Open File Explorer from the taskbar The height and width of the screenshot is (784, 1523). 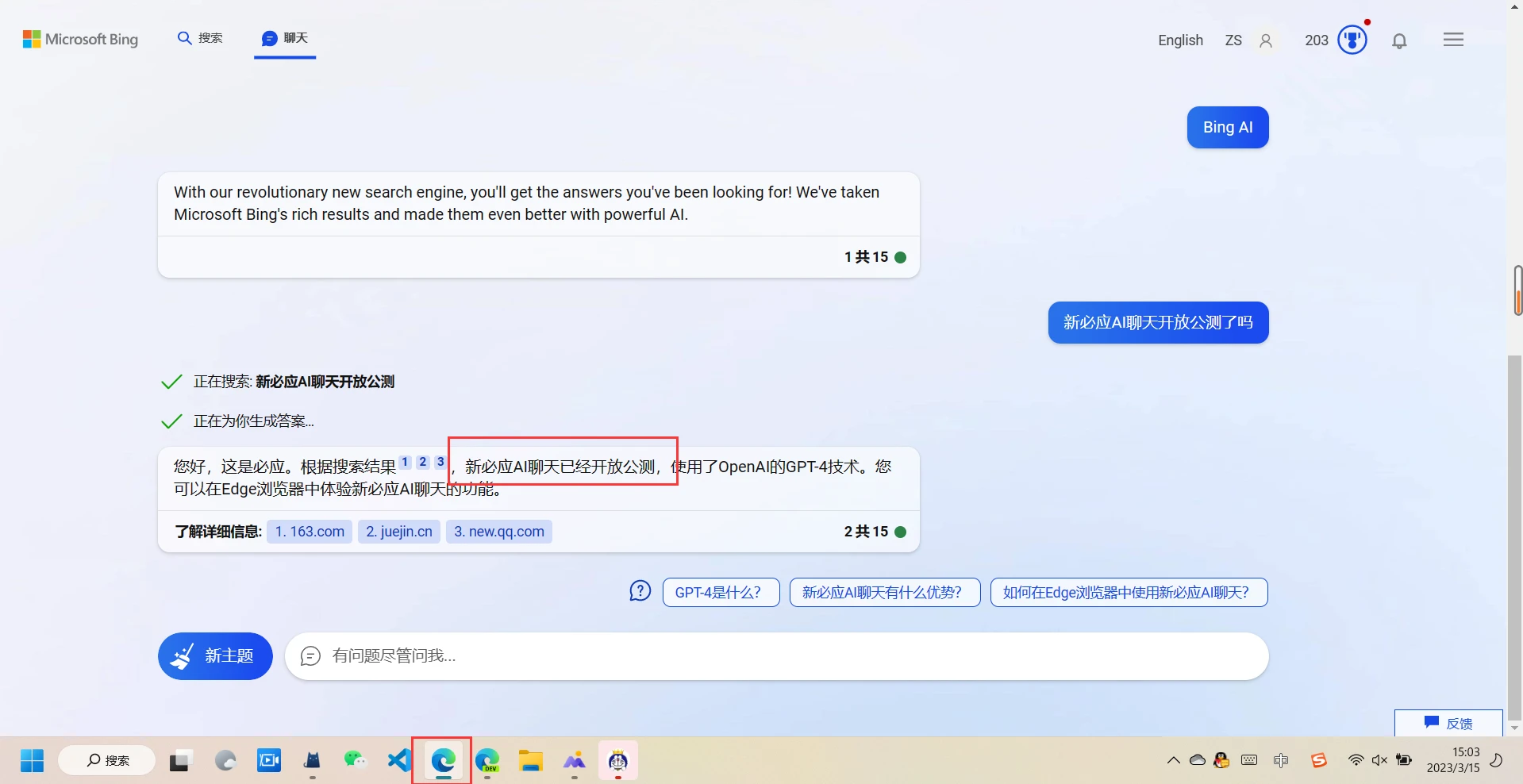click(530, 760)
